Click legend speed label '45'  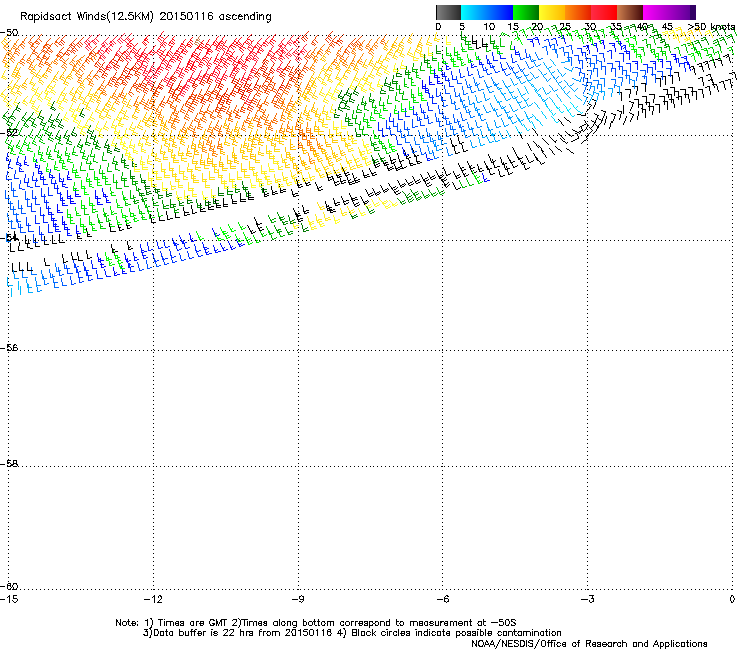click(667, 27)
